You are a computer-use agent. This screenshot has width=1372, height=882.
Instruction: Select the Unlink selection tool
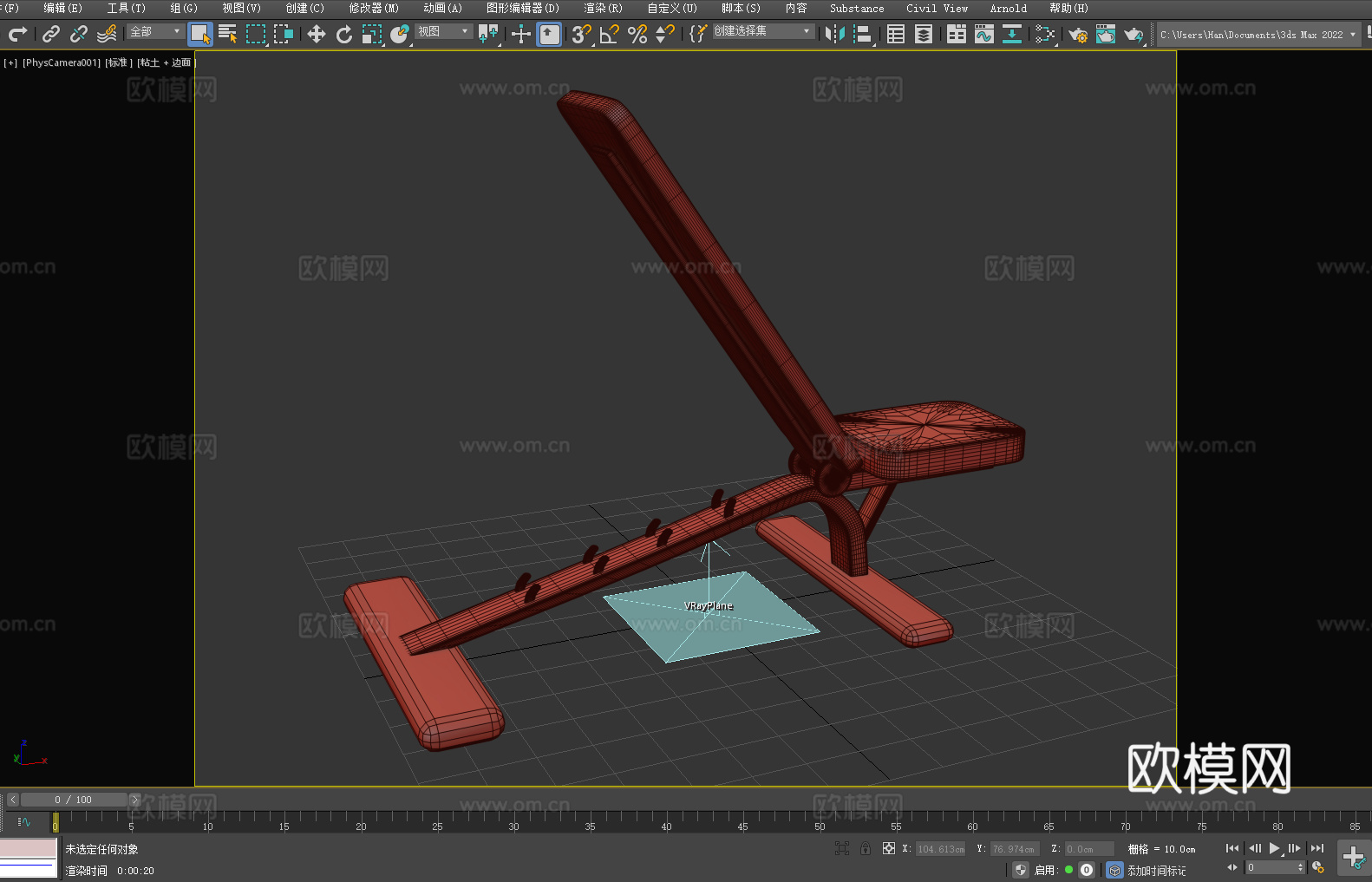[x=79, y=34]
